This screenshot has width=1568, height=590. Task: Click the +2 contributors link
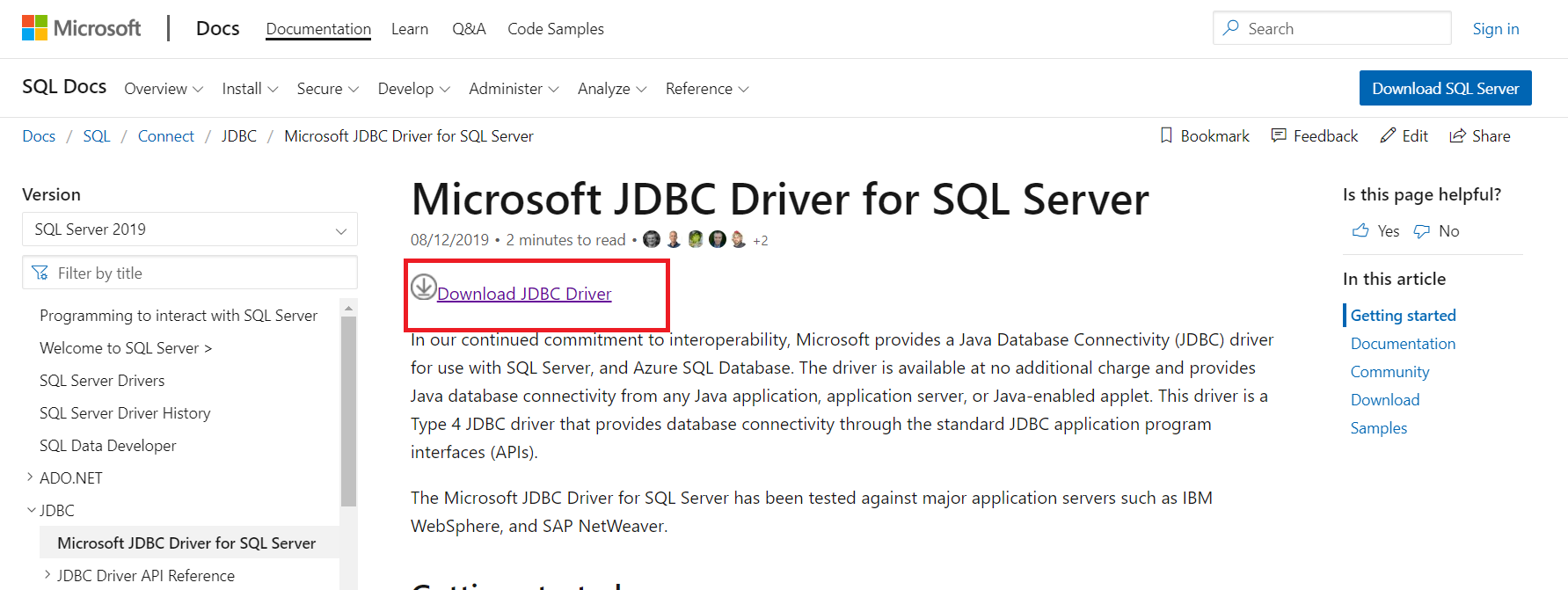[761, 240]
